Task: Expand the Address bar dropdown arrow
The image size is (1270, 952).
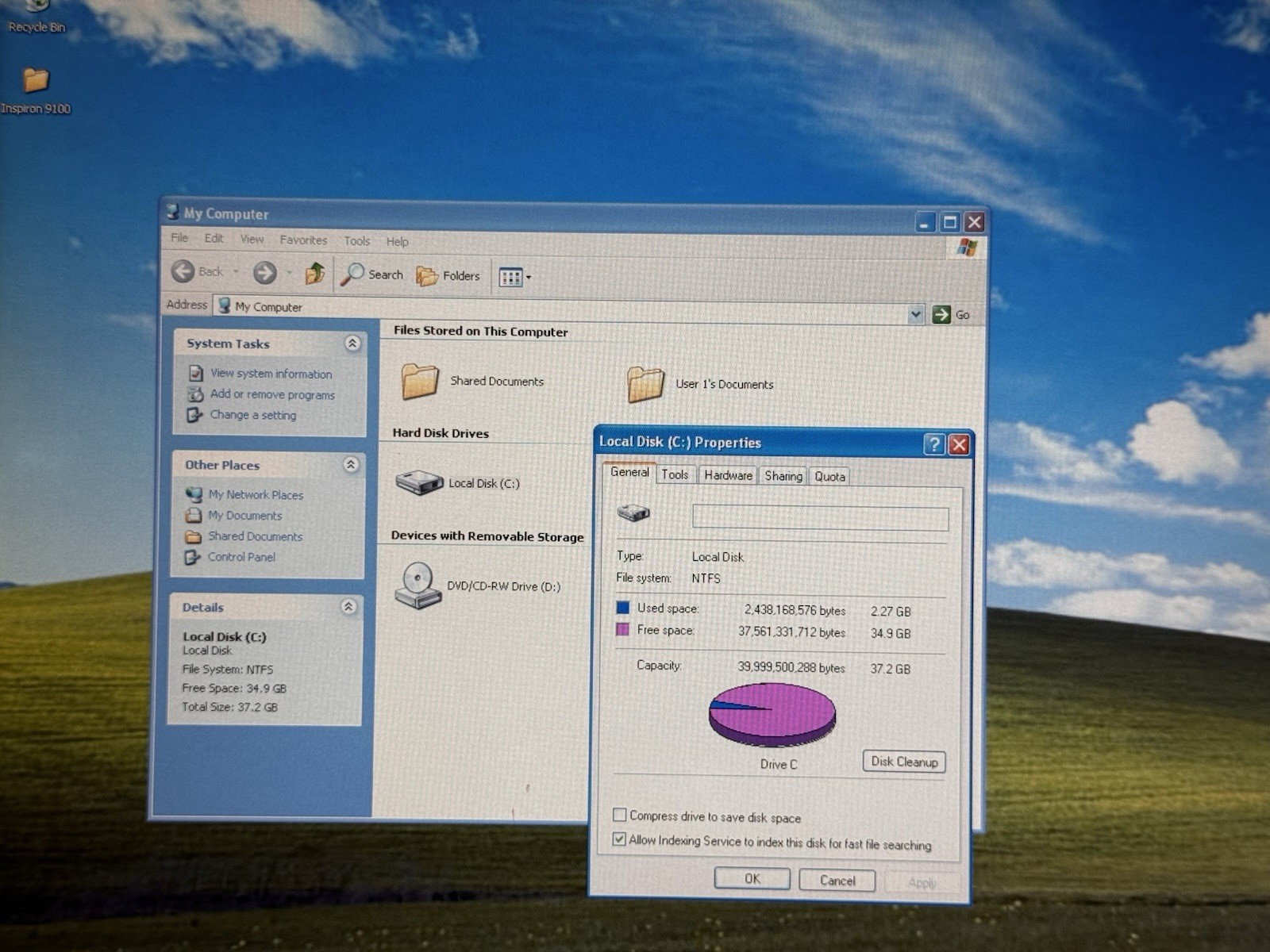Action: coord(916,314)
